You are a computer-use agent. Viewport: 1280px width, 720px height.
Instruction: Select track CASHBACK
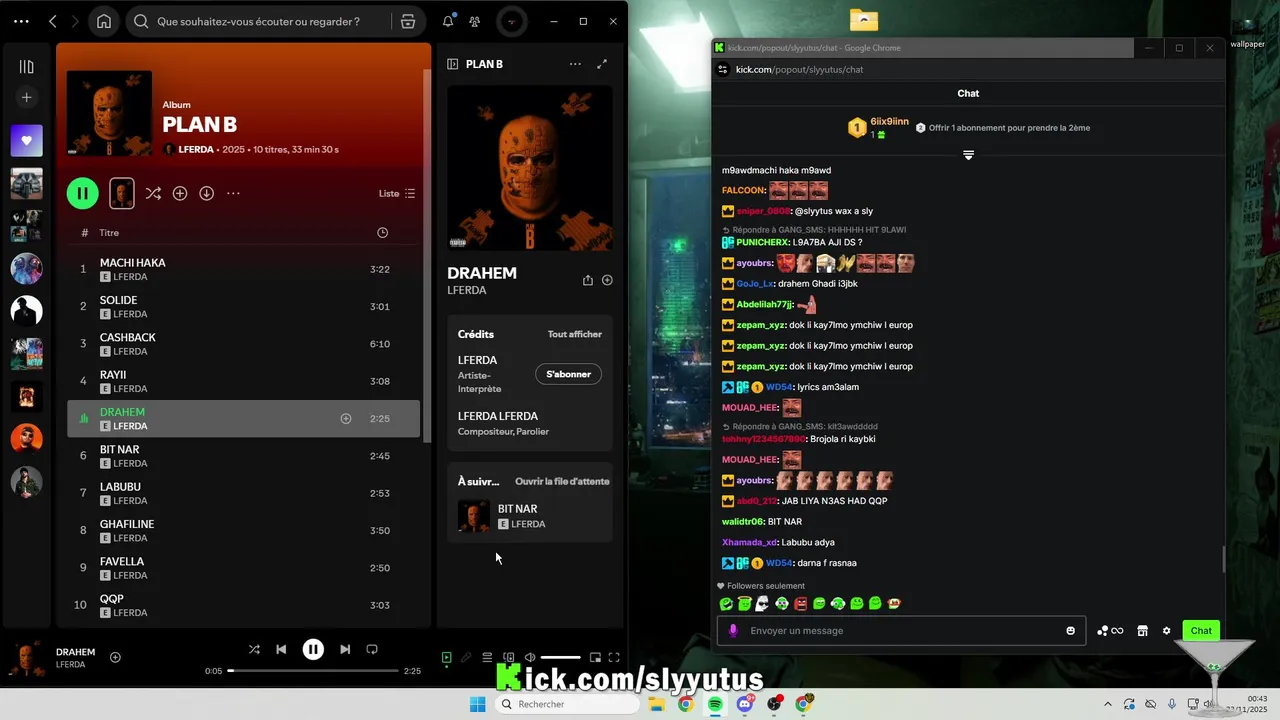(243, 344)
